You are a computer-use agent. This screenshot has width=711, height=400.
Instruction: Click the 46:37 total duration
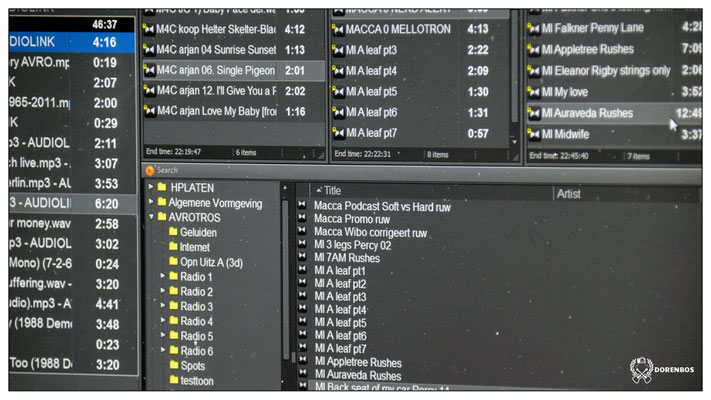[105, 24]
